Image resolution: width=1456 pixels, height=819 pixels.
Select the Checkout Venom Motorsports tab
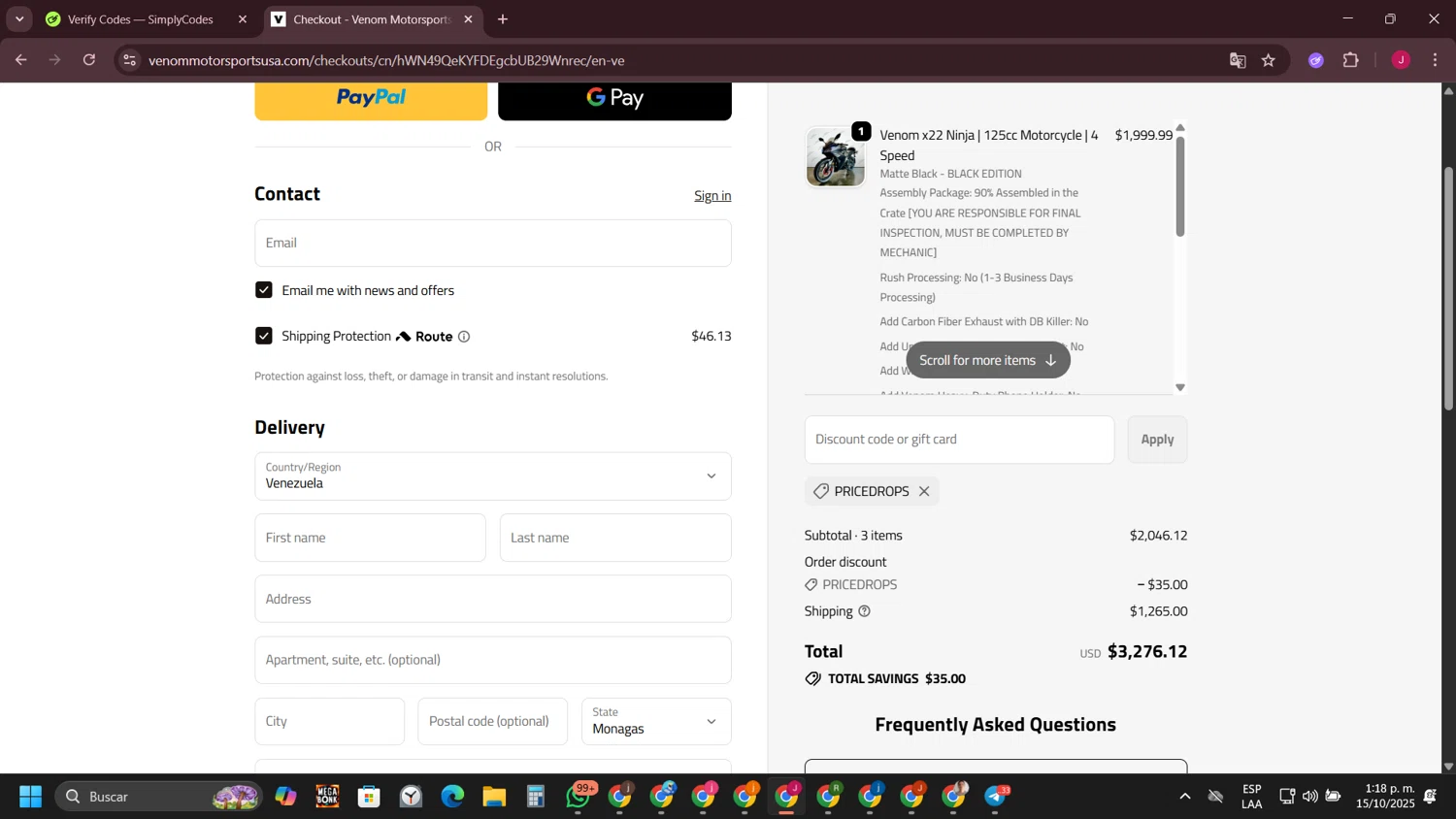click(371, 19)
